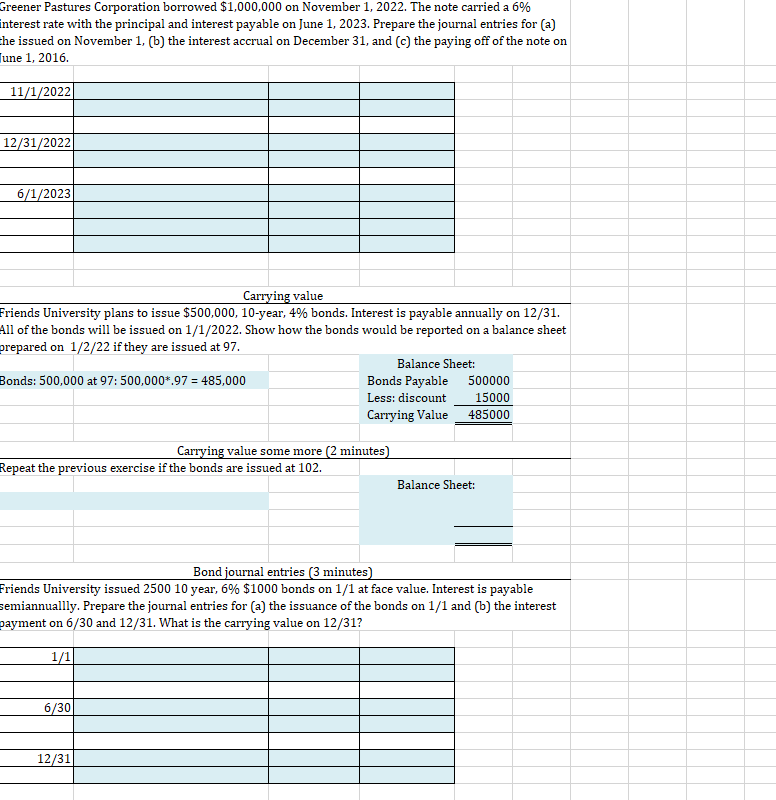The height and width of the screenshot is (800, 776).
Task: Click 'Repeat the previous exercise' instruction text
Action: [x=161, y=468]
